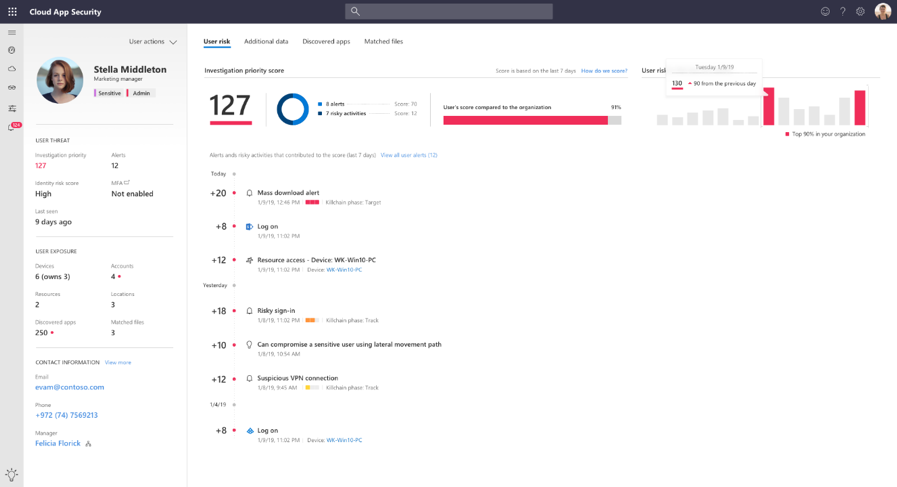Click Stella Middleton's profile photo

pyautogui.click(x=60, y=80)
